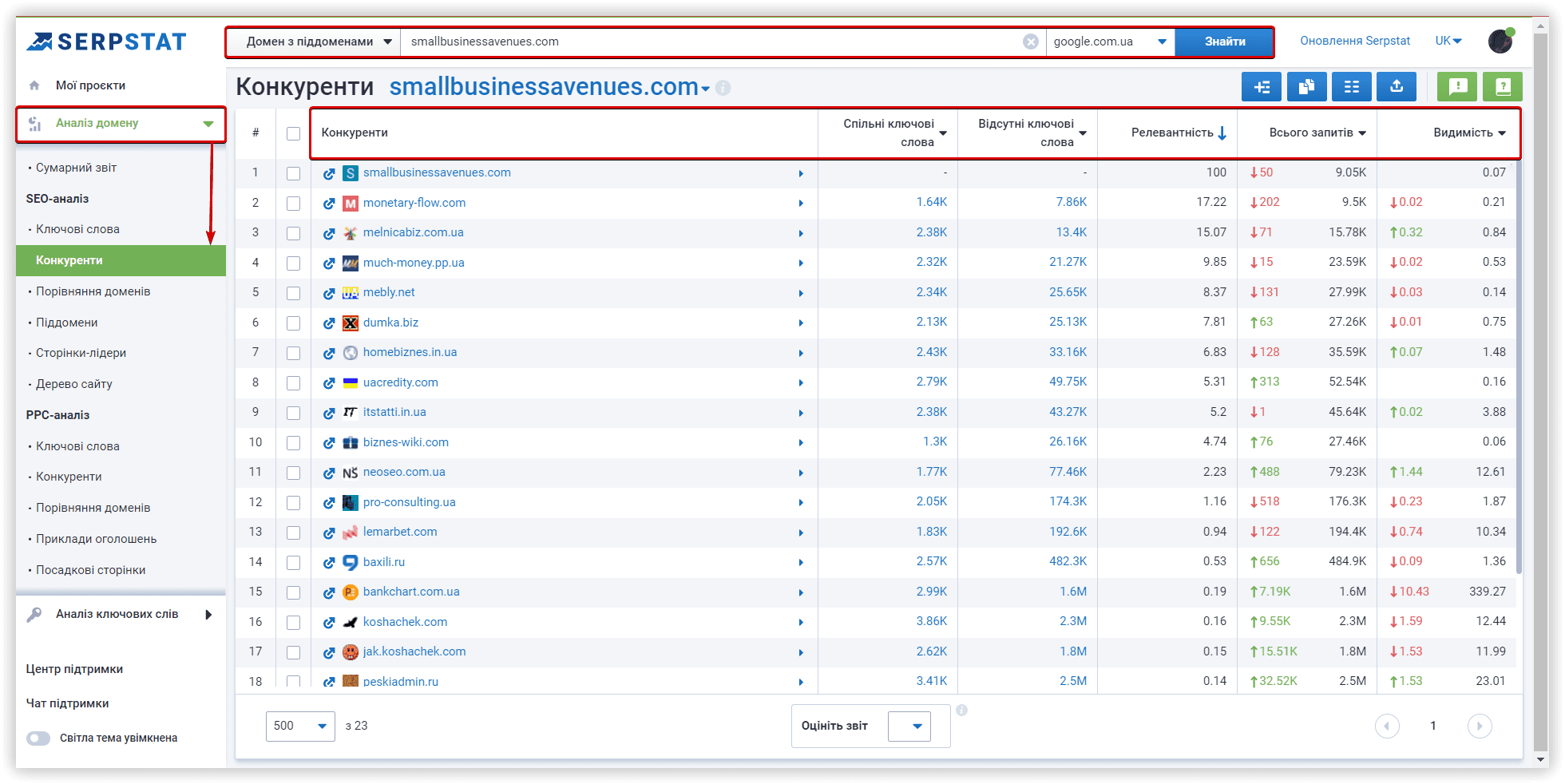Click the green feedback message icon
Screen dimensions: 1565x784
(1457, 86)
